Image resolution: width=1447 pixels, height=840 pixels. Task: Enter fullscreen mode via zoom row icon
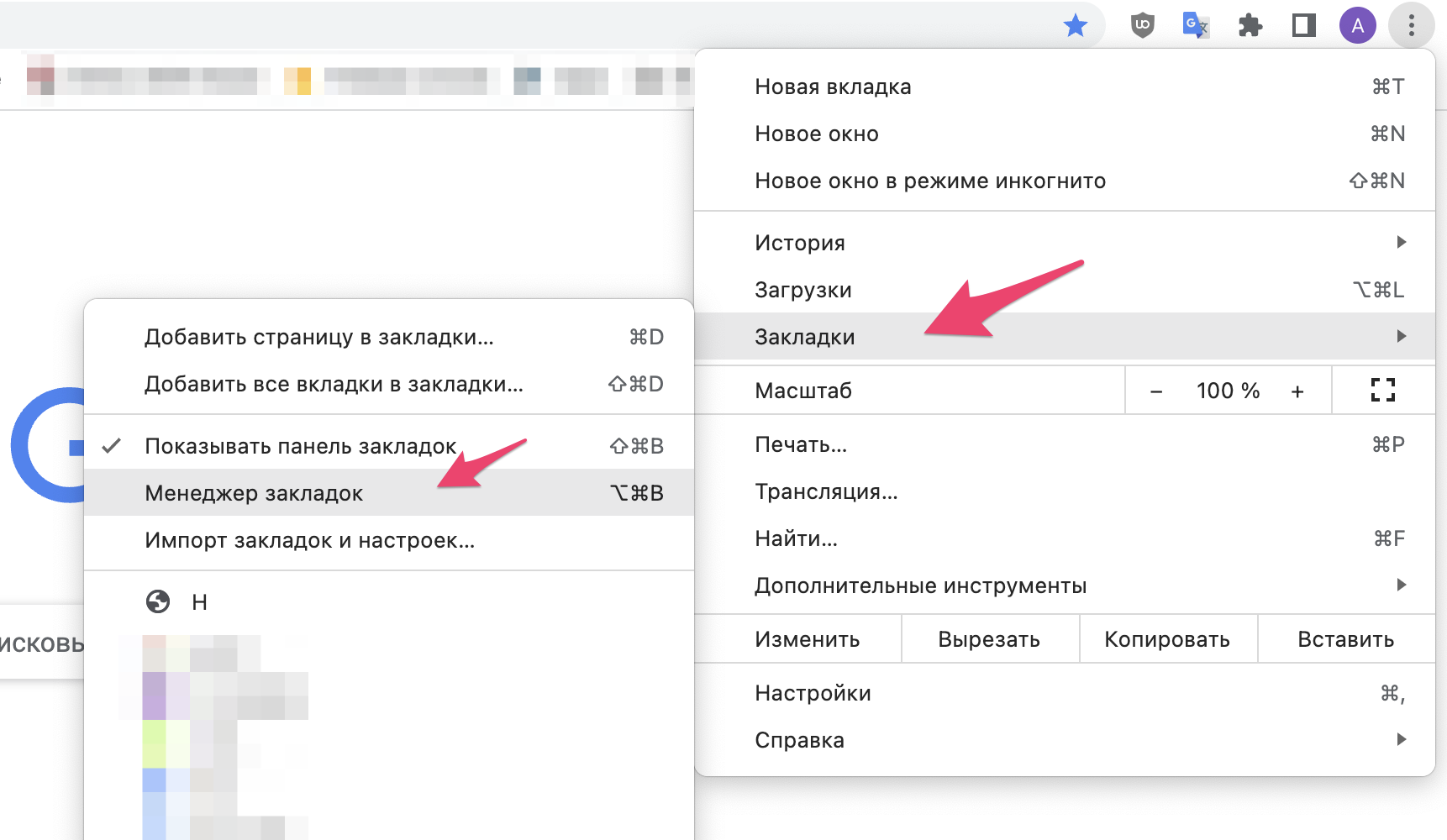1382,391
